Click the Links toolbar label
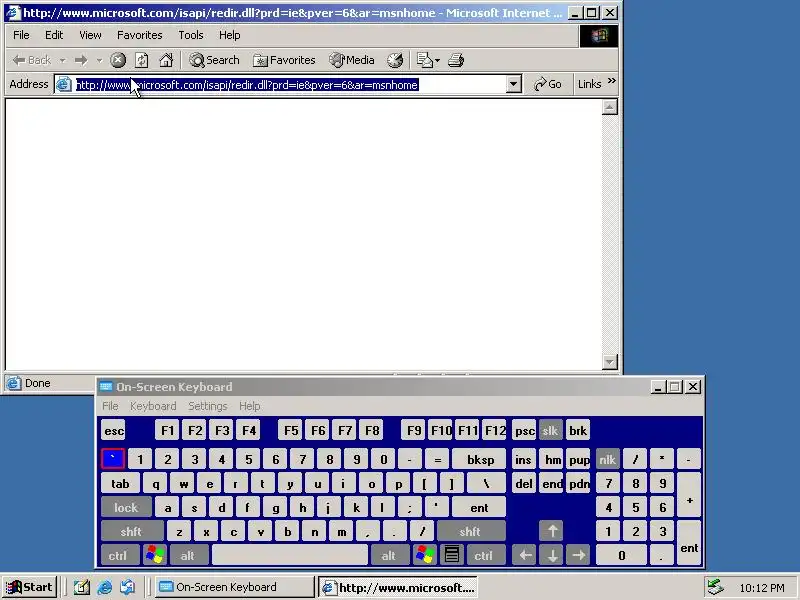 point(589,84)
